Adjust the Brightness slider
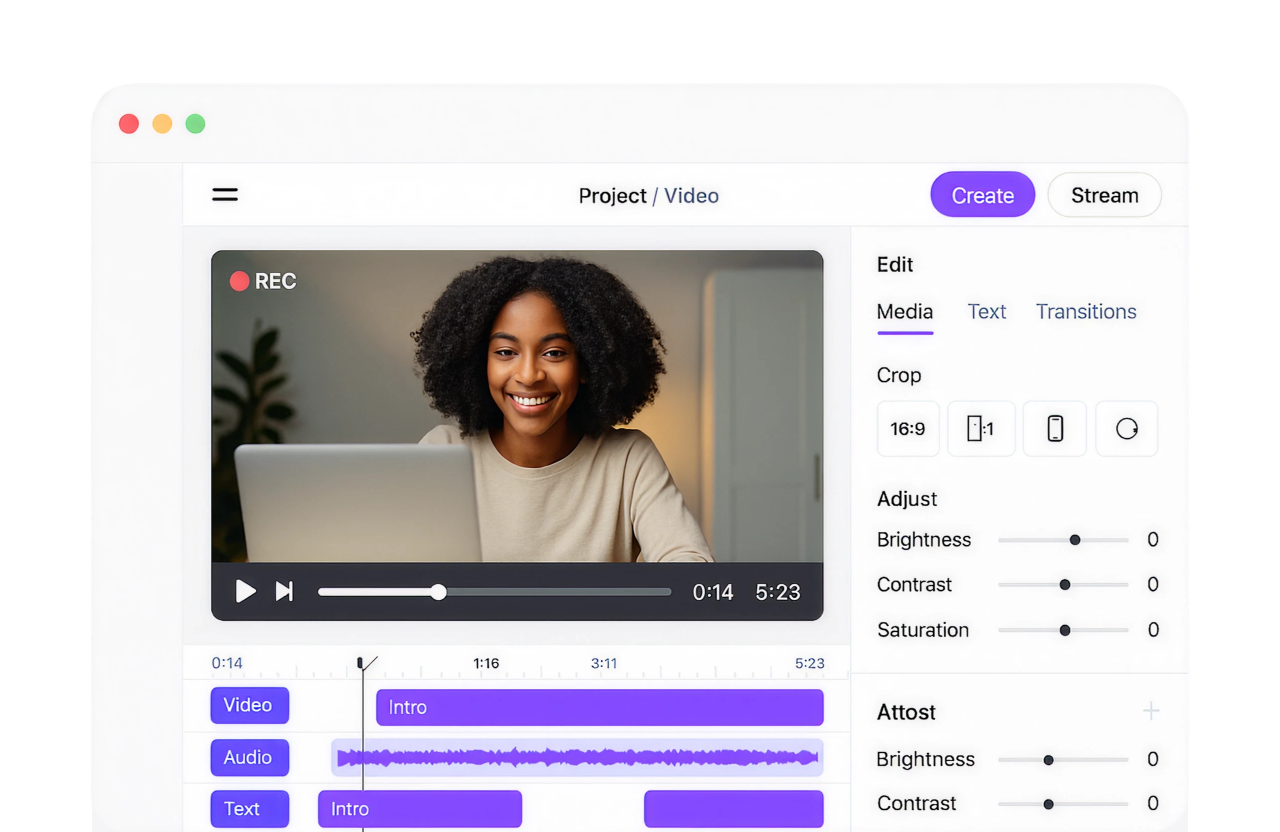 coord(1075,539)
